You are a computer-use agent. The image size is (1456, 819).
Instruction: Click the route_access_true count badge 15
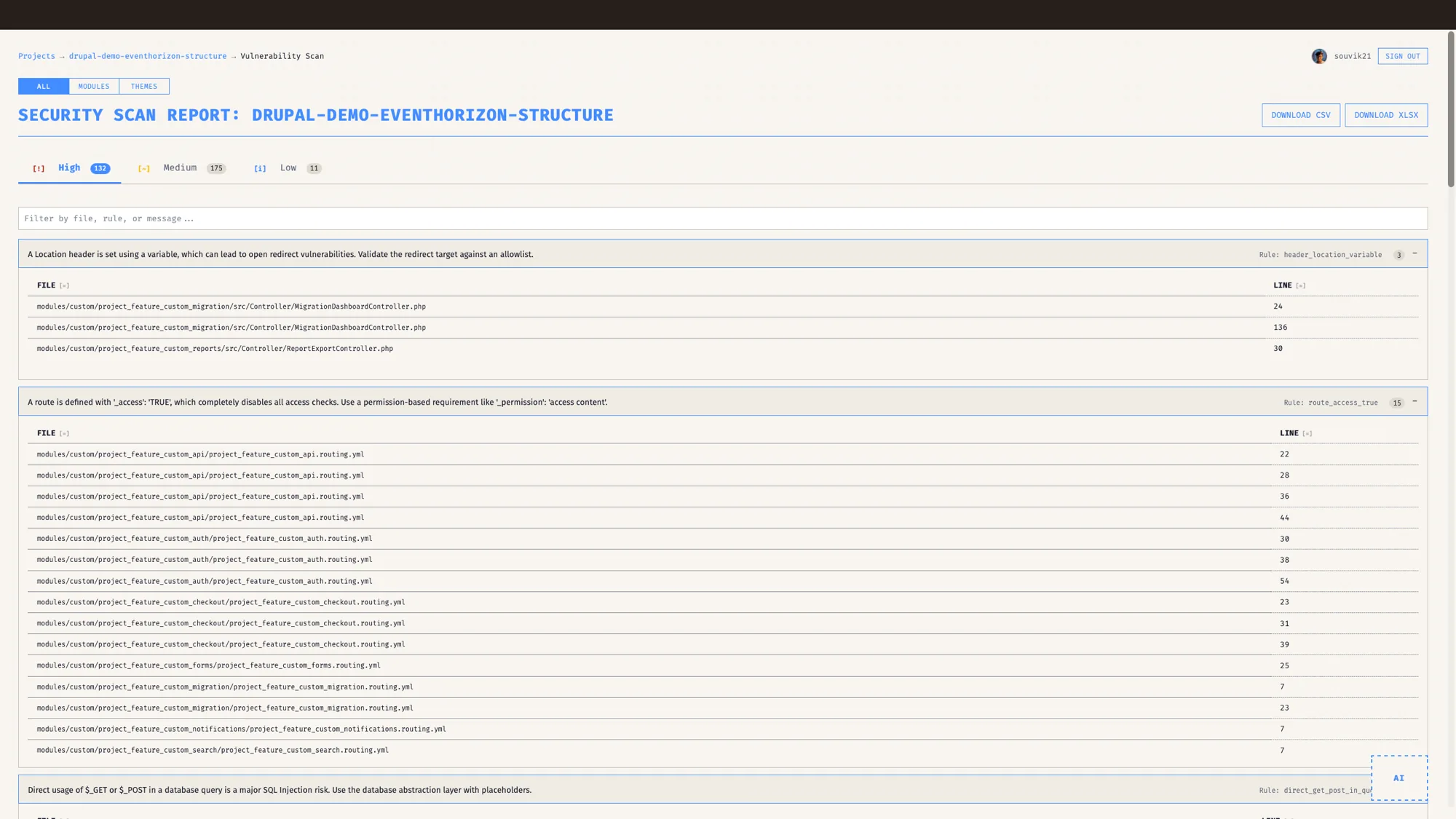point(1396,403)
